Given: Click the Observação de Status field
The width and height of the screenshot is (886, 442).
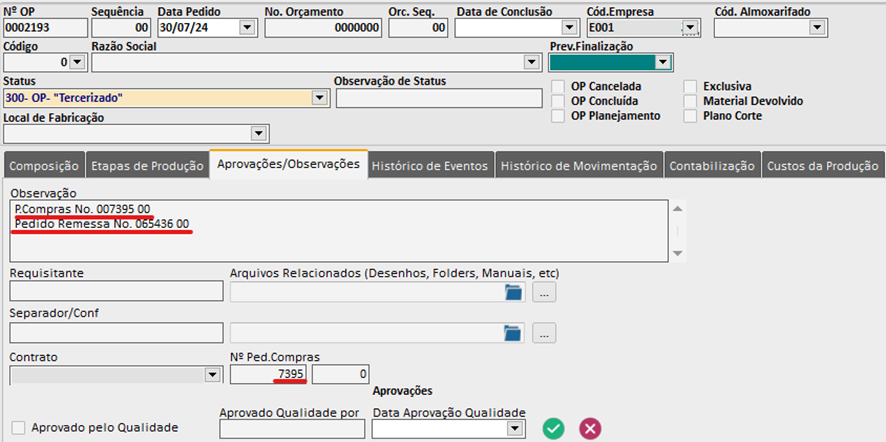Looking at the screenshot, I should (439, 98).
